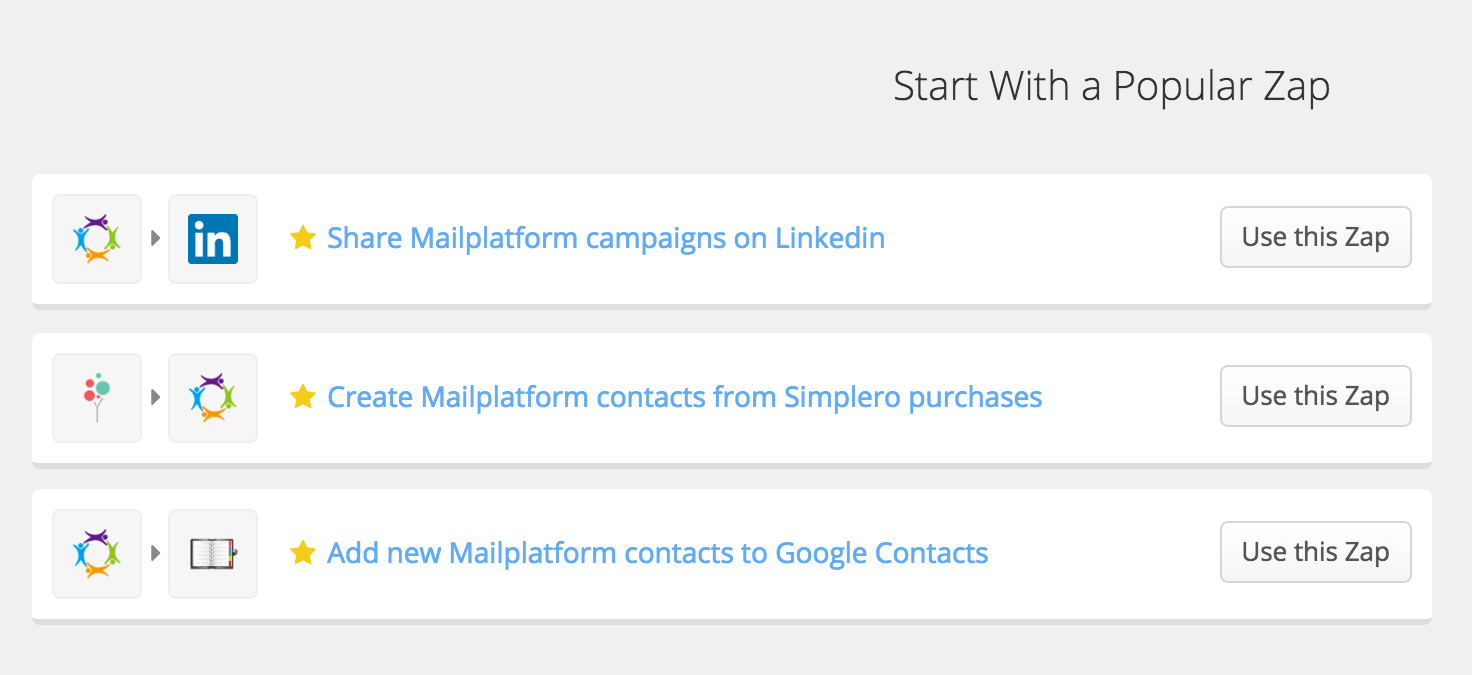Click blank area of the LinkedIn Zap card
Viewport: 1472px width, 675px height.
point(1050,239)
